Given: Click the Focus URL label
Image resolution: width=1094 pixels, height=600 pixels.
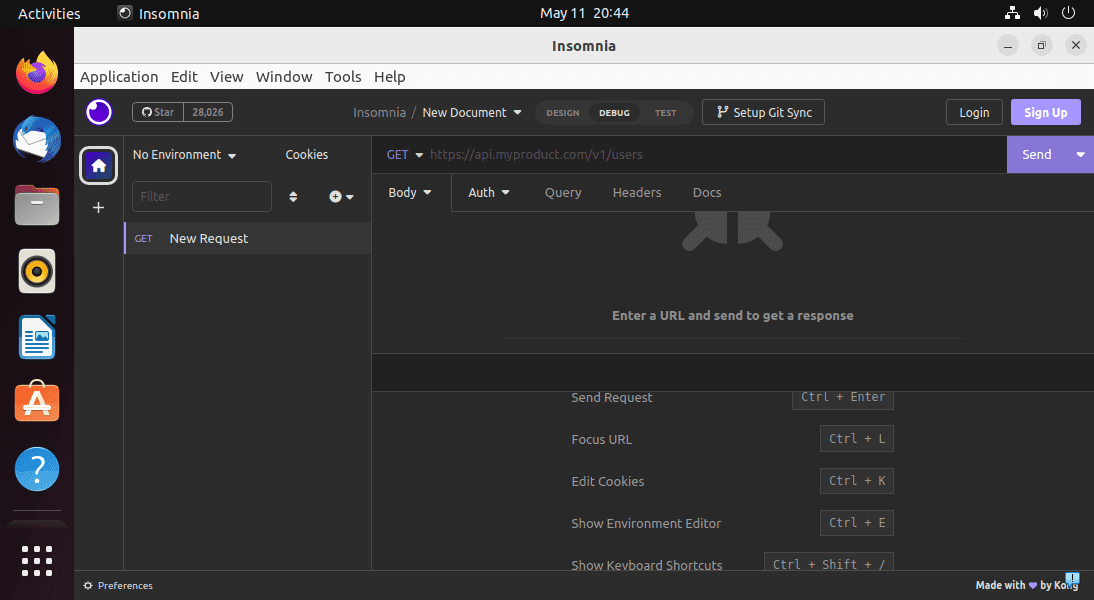Looking at the screenshot, I should point(601,440).
